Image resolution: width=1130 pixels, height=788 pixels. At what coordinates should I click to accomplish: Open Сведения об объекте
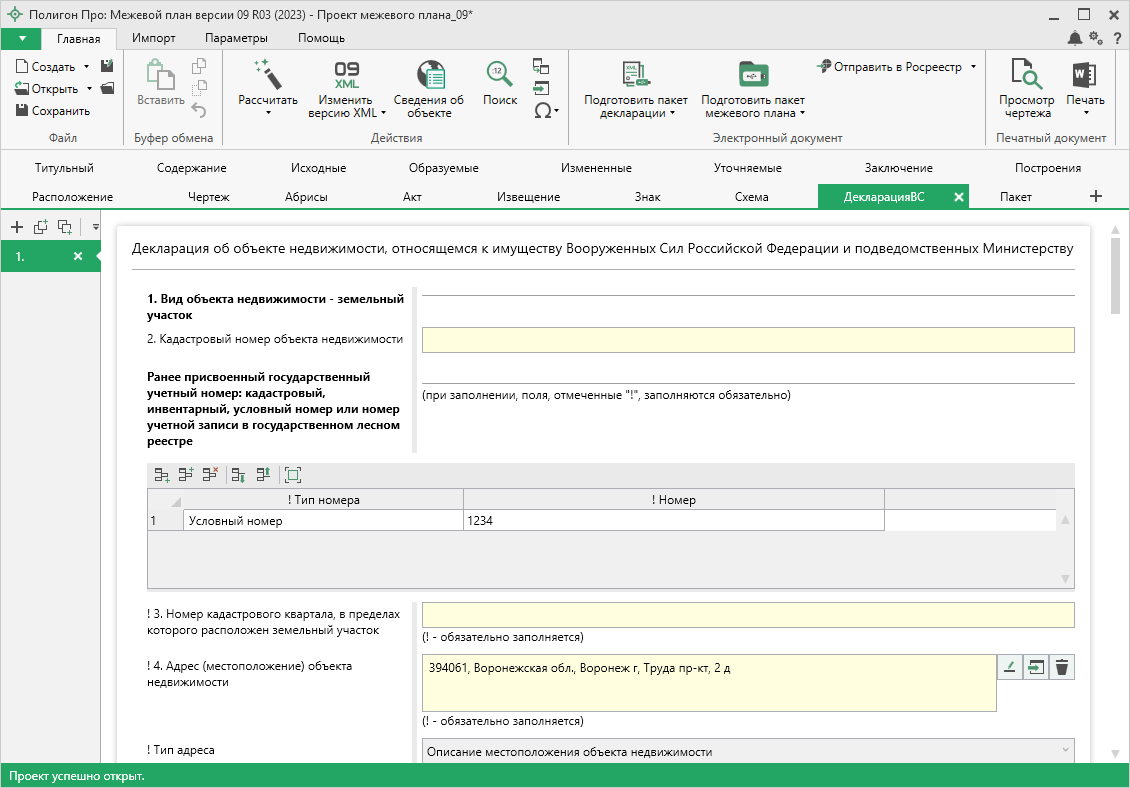click(428, 76)
